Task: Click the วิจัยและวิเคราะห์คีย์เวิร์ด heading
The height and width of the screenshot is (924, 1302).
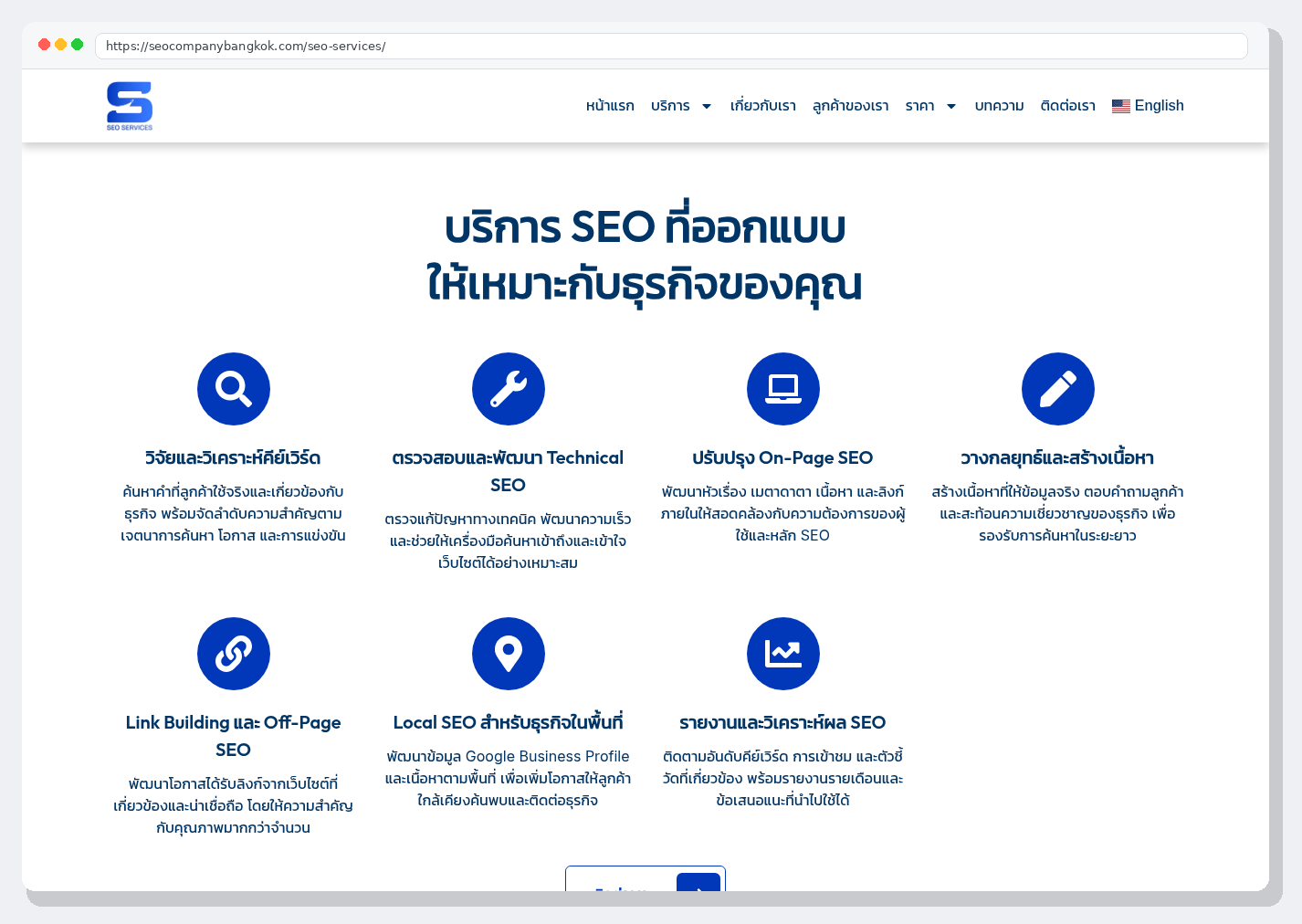Action: click(x=233, y=457)
